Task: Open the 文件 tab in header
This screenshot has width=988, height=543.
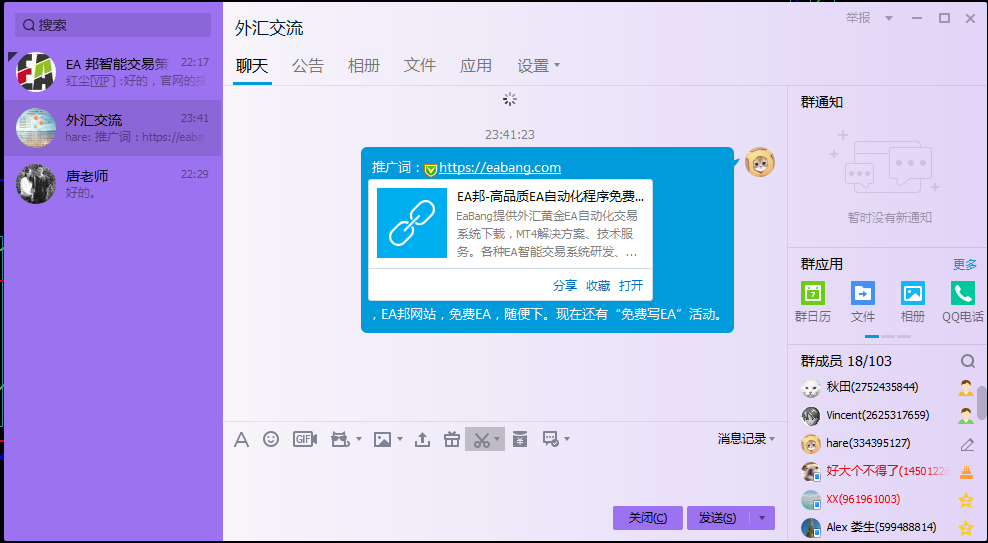Action: 420,66
